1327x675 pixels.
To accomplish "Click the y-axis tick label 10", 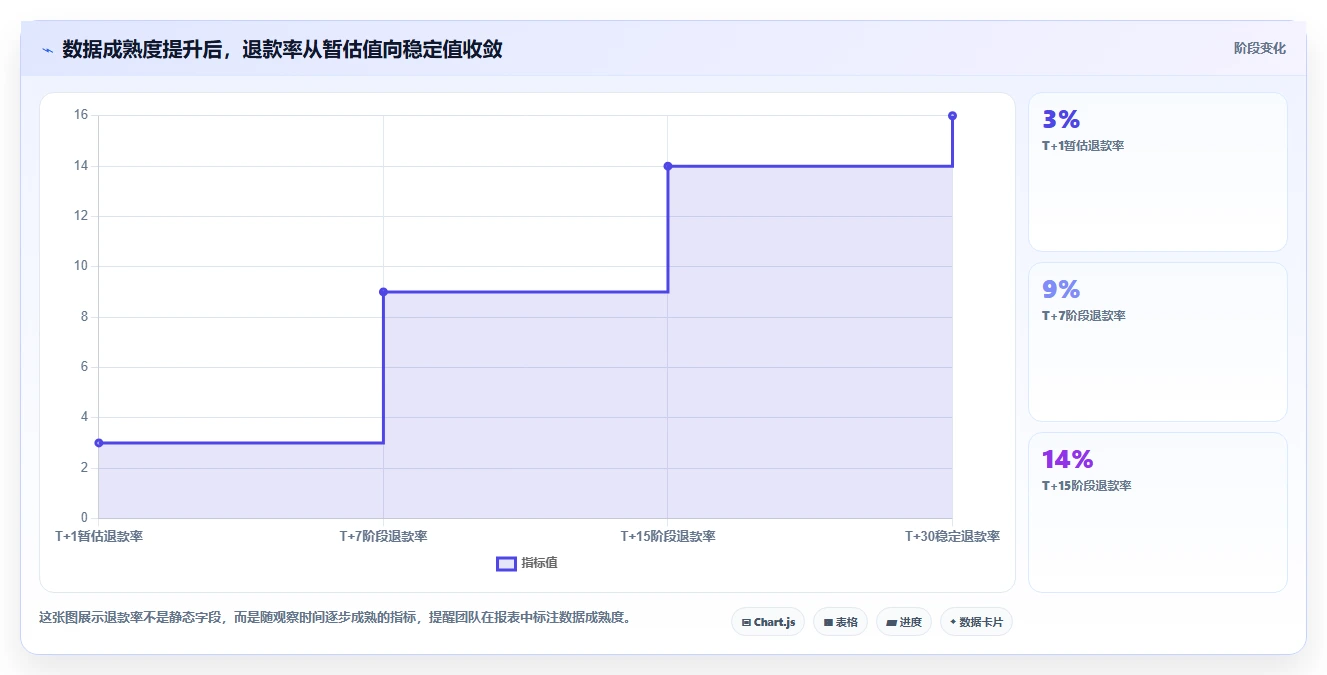I will (81, 266).
